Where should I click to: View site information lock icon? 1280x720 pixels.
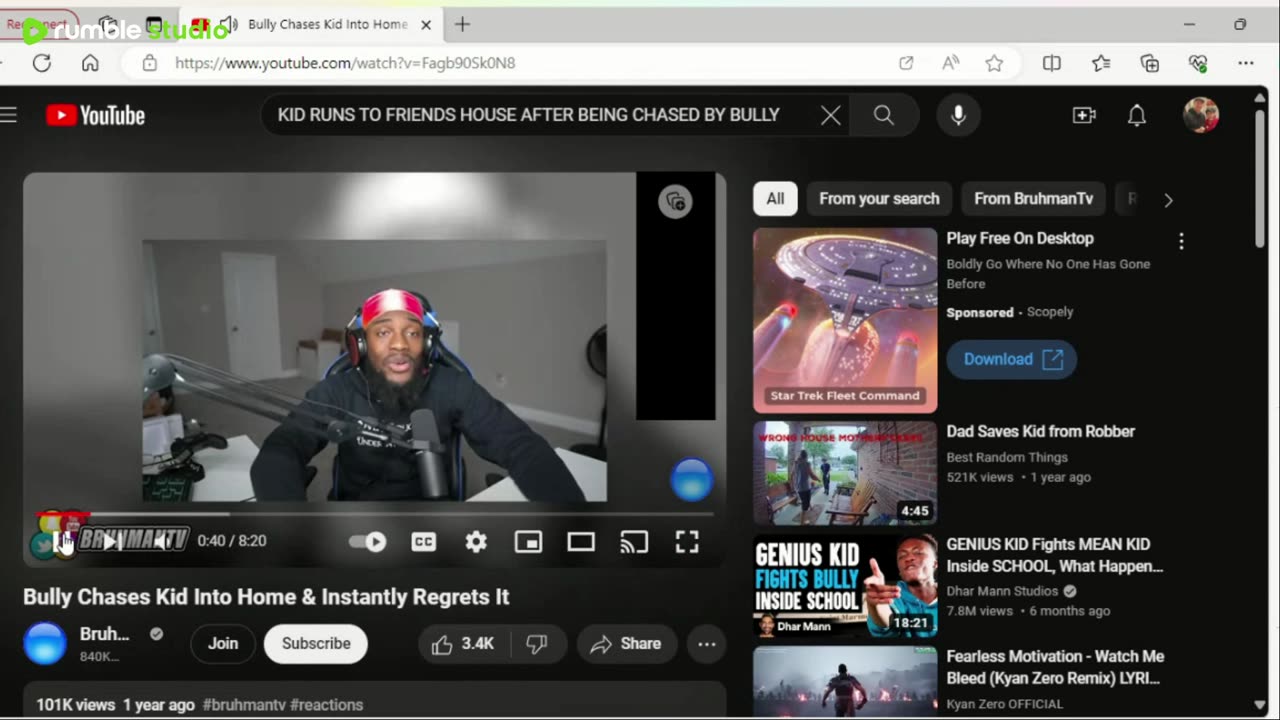pos(149,63)
